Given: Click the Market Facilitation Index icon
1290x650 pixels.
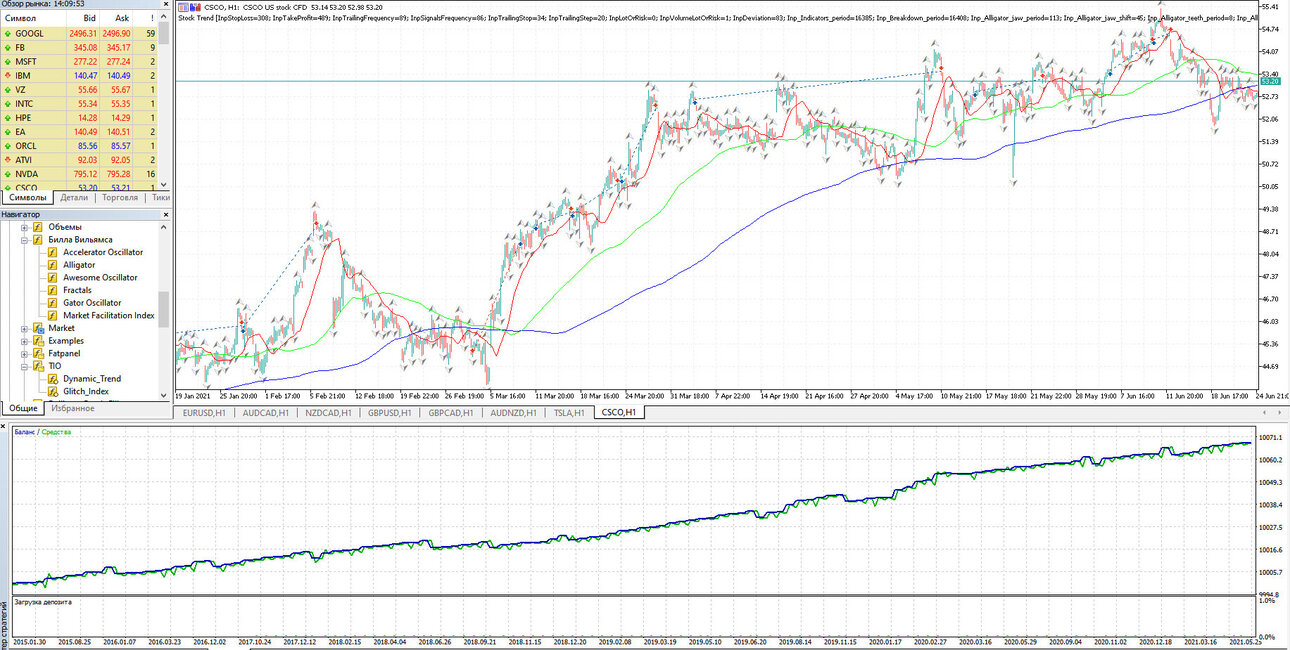Looking at the screenshot, I should 53,315.
